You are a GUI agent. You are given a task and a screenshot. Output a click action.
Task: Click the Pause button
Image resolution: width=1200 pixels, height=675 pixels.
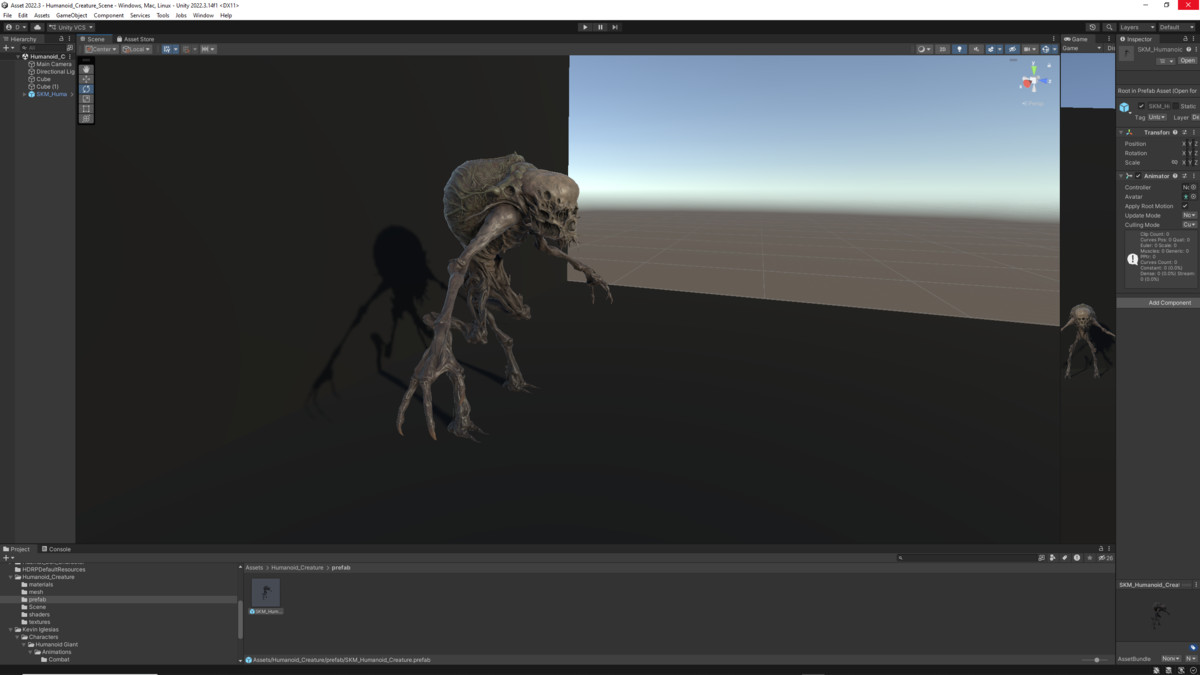[600, 27]
